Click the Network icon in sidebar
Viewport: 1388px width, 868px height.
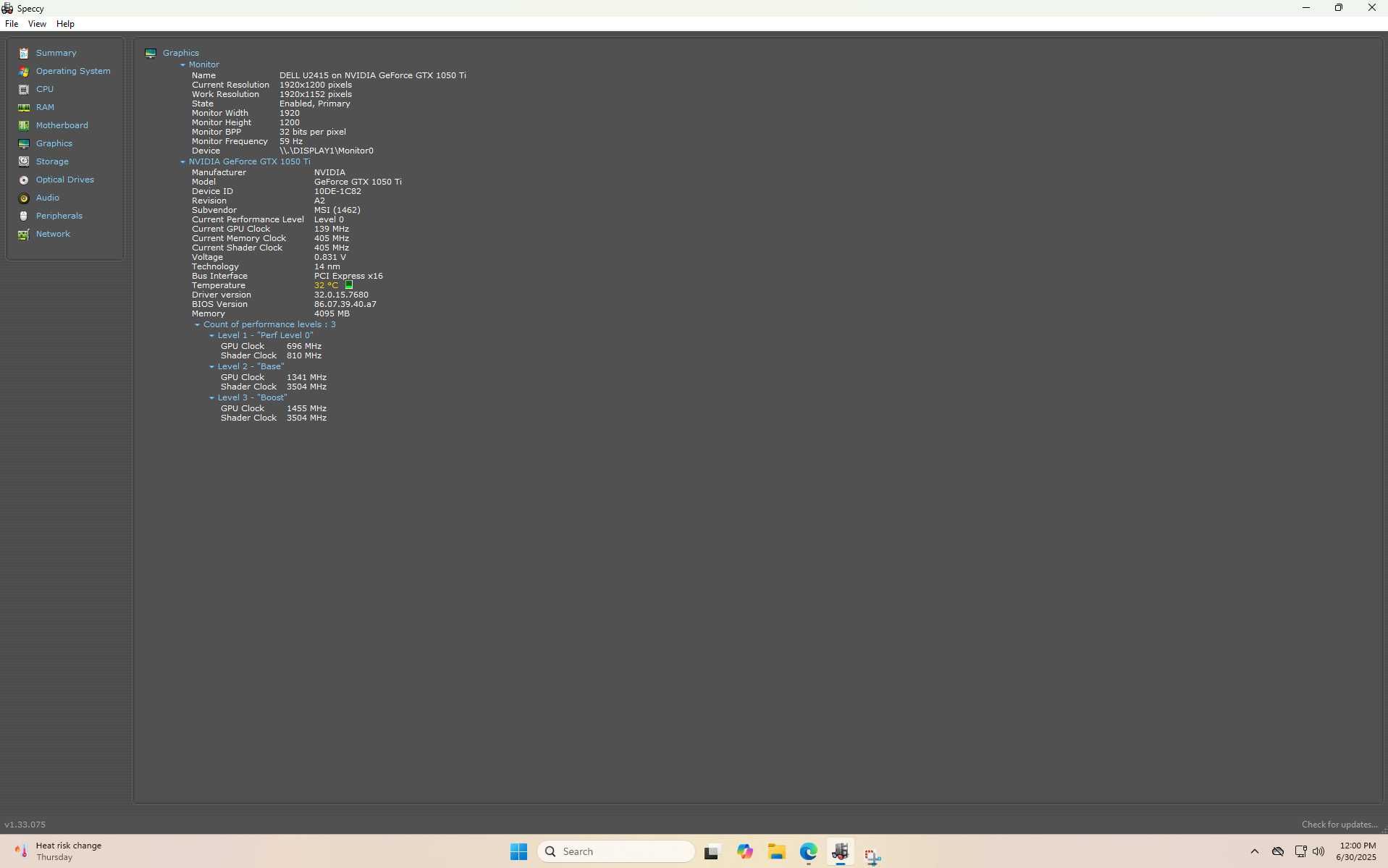click(x=24, y=234)
